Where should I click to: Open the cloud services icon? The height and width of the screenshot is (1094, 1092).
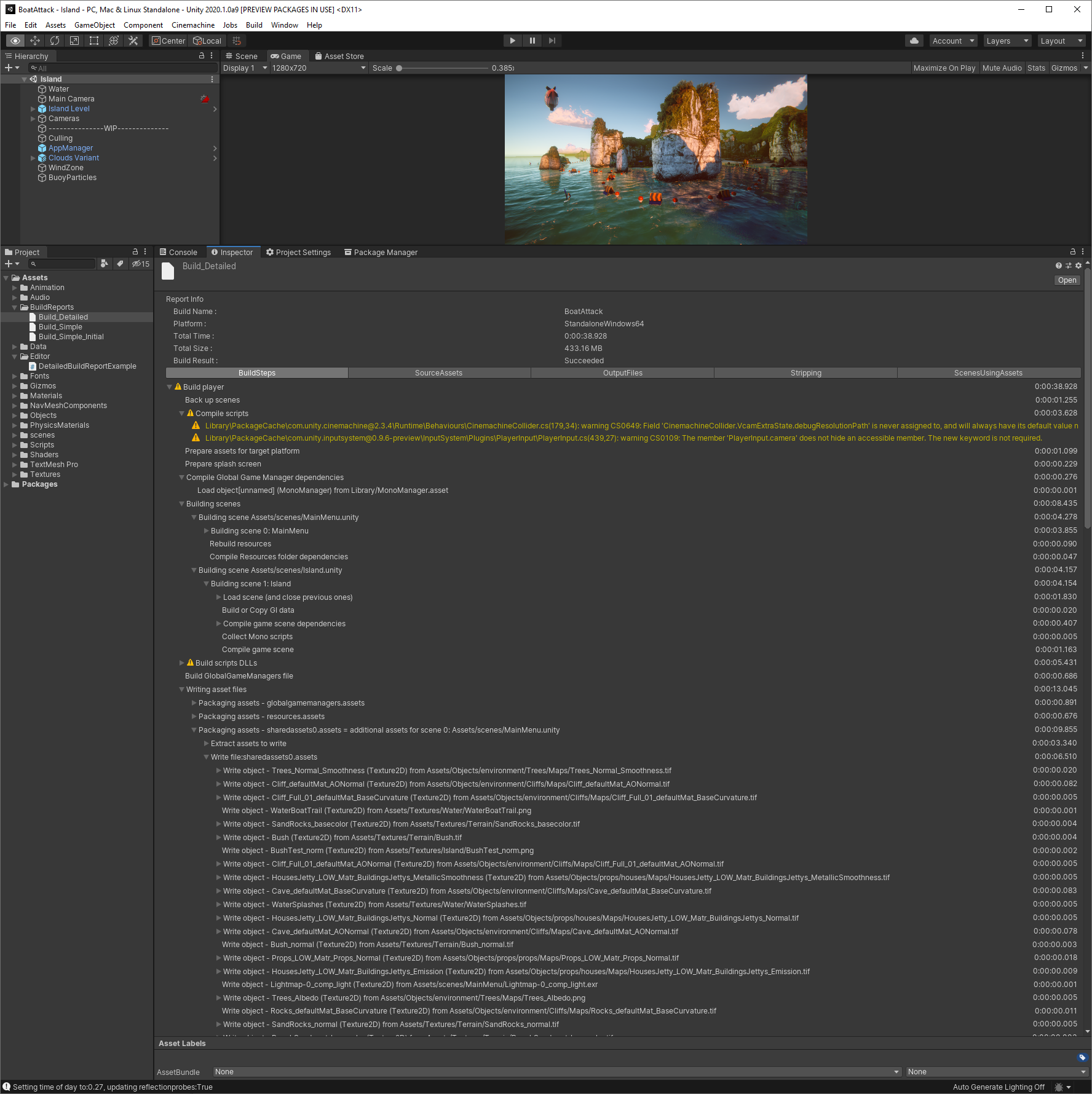(914, 41)
